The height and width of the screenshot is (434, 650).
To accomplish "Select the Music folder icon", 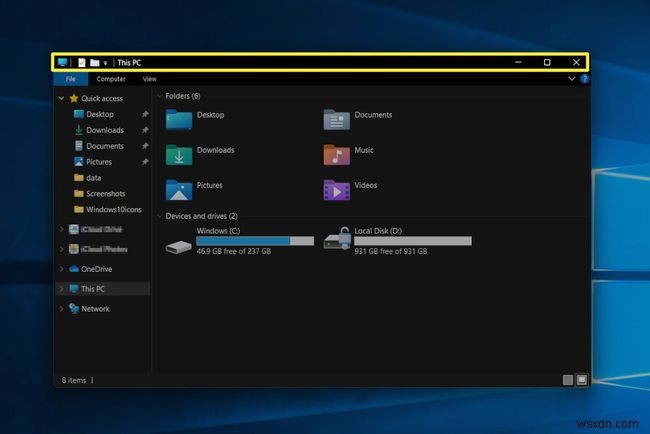I will (336, 155).
